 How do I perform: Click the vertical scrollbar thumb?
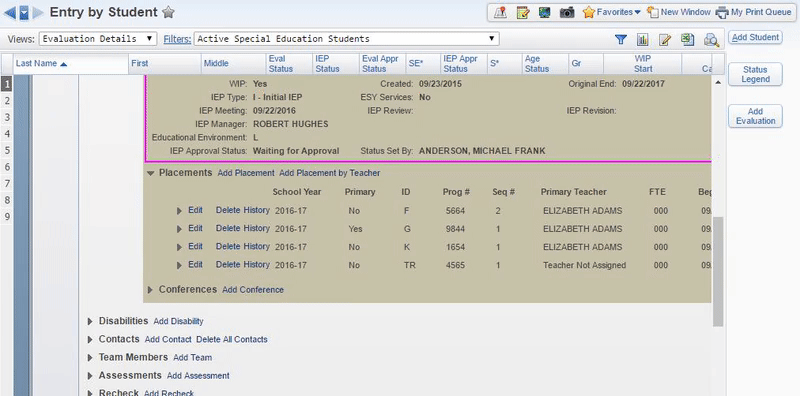coord(718,271)
